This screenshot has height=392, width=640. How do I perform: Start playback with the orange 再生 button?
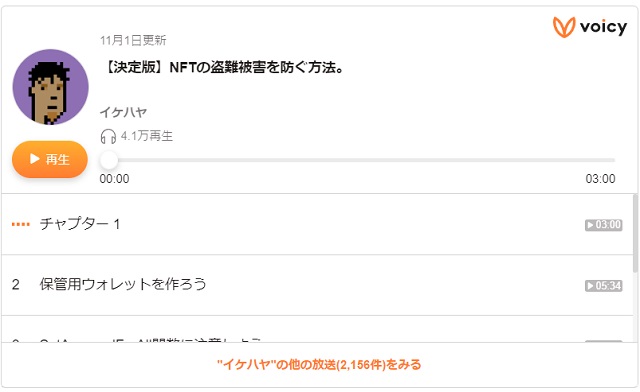click(x=50, y=159)
